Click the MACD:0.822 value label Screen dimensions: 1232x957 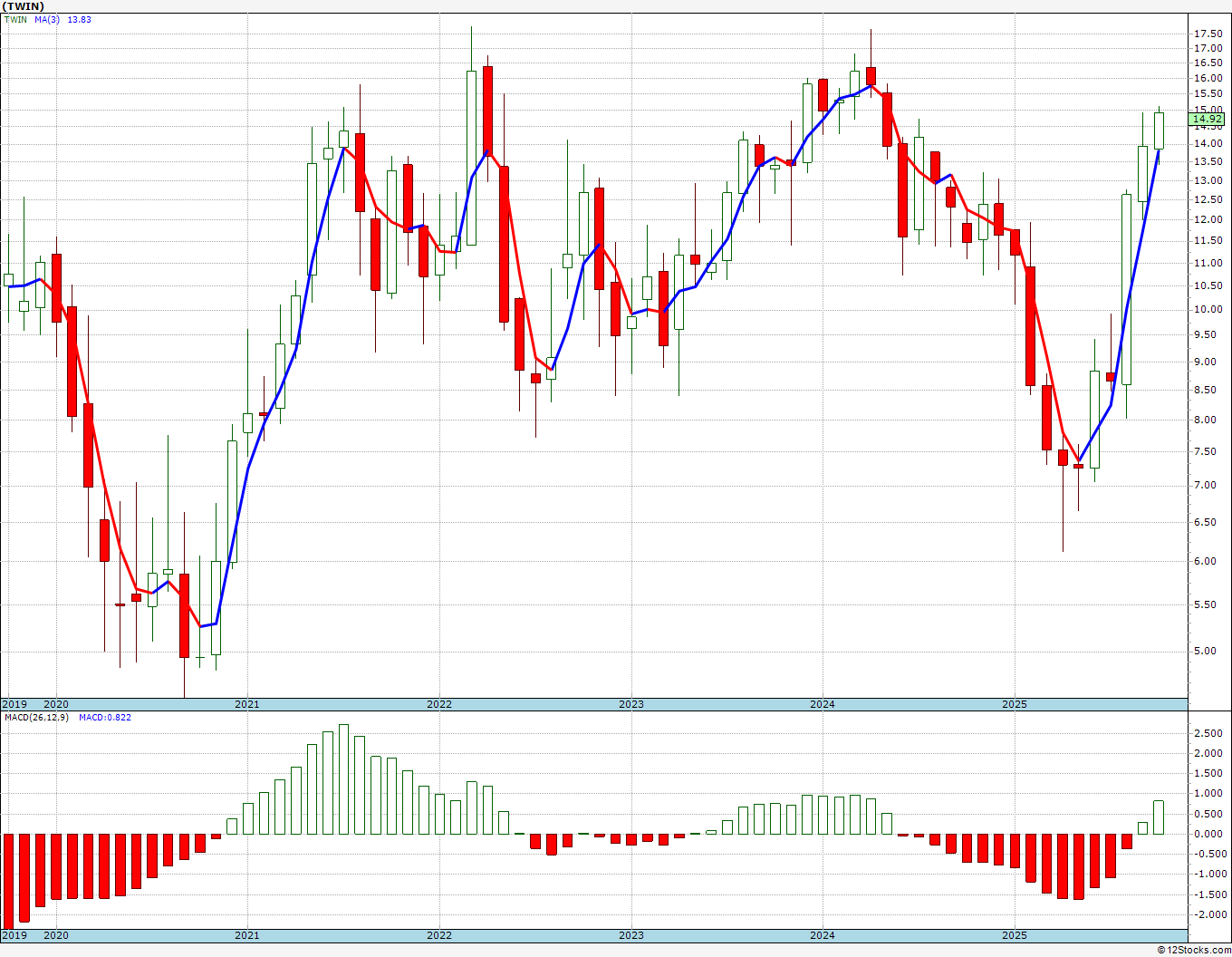[x=105, y=717]
